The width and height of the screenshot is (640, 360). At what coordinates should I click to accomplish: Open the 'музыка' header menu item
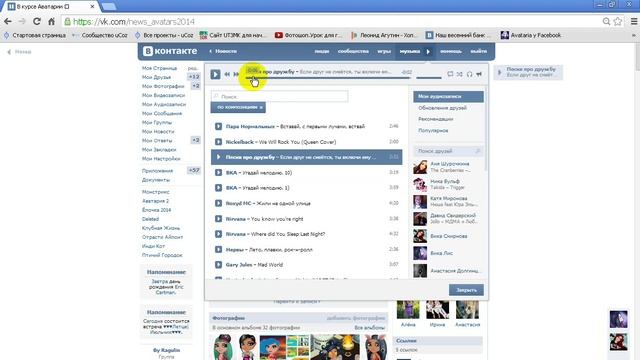pyautogui.click(x=410, y=51)
